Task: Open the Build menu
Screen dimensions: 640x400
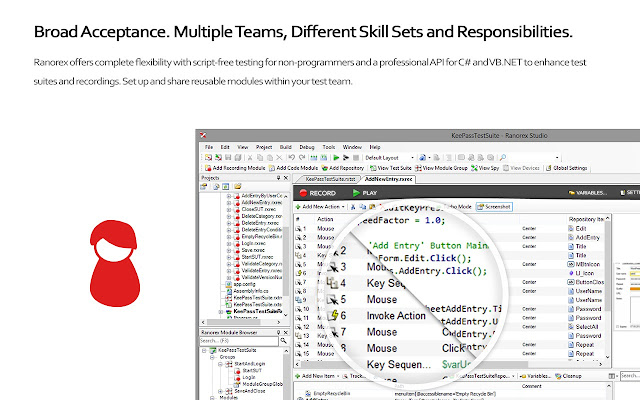Action: click(285, 147)
